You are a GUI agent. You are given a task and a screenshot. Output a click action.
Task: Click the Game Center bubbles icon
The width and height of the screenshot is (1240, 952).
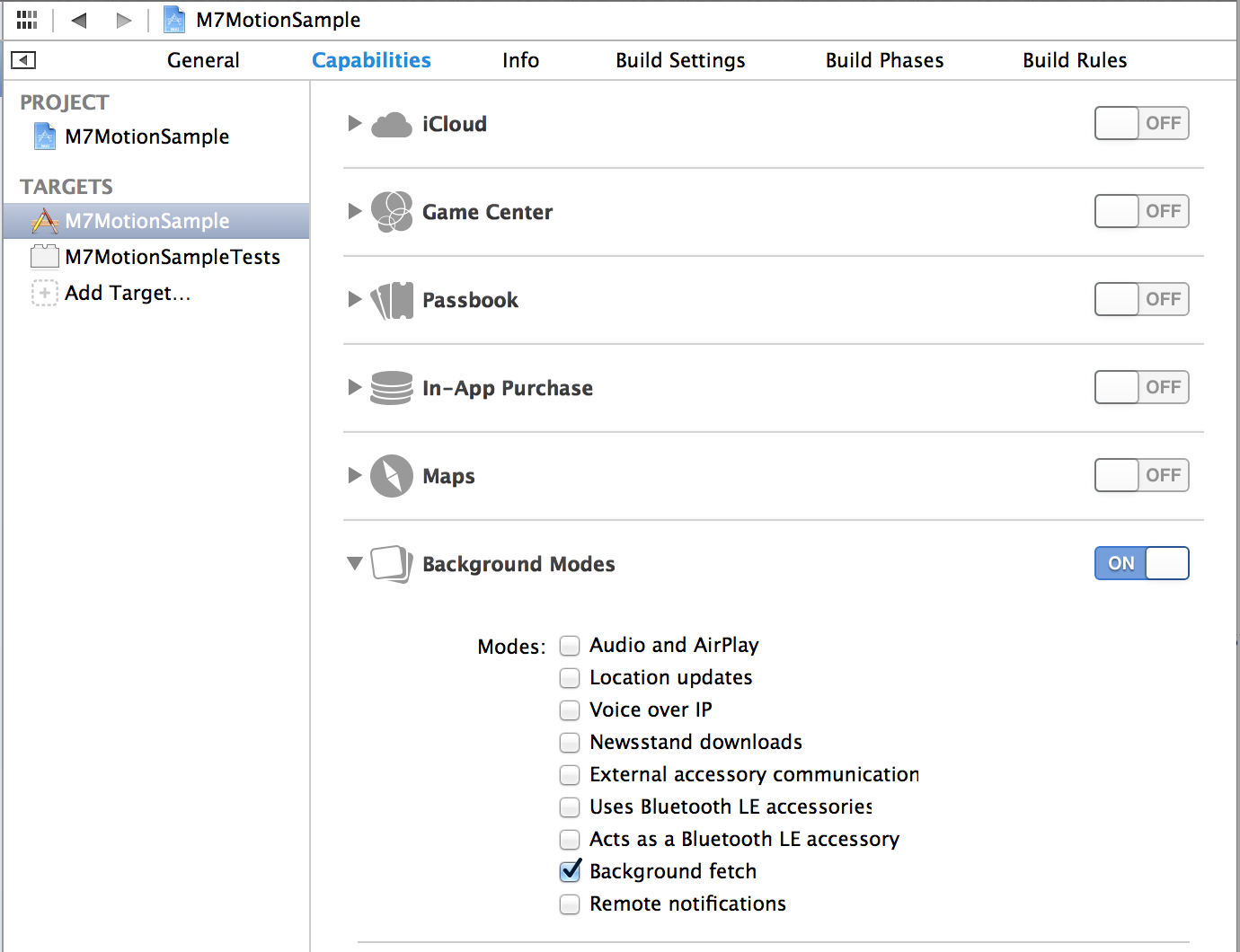392,212
